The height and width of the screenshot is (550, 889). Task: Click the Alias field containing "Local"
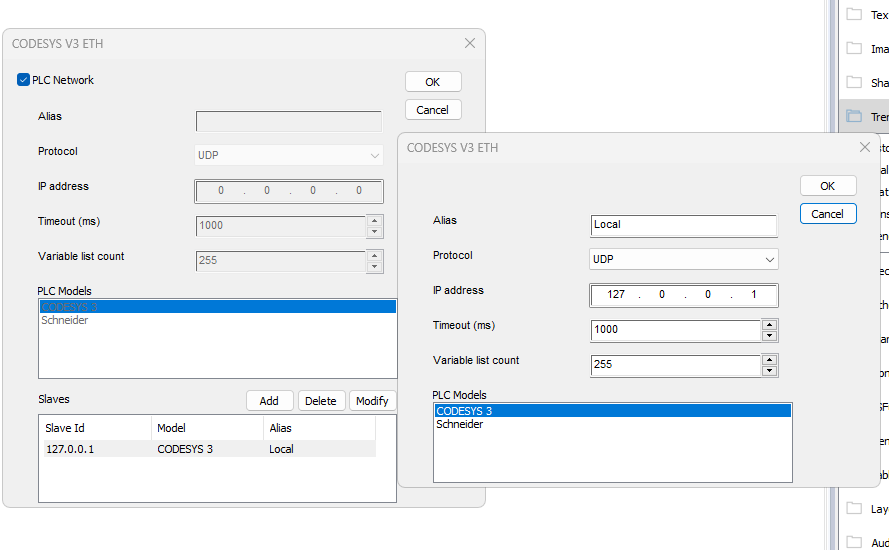683,225
